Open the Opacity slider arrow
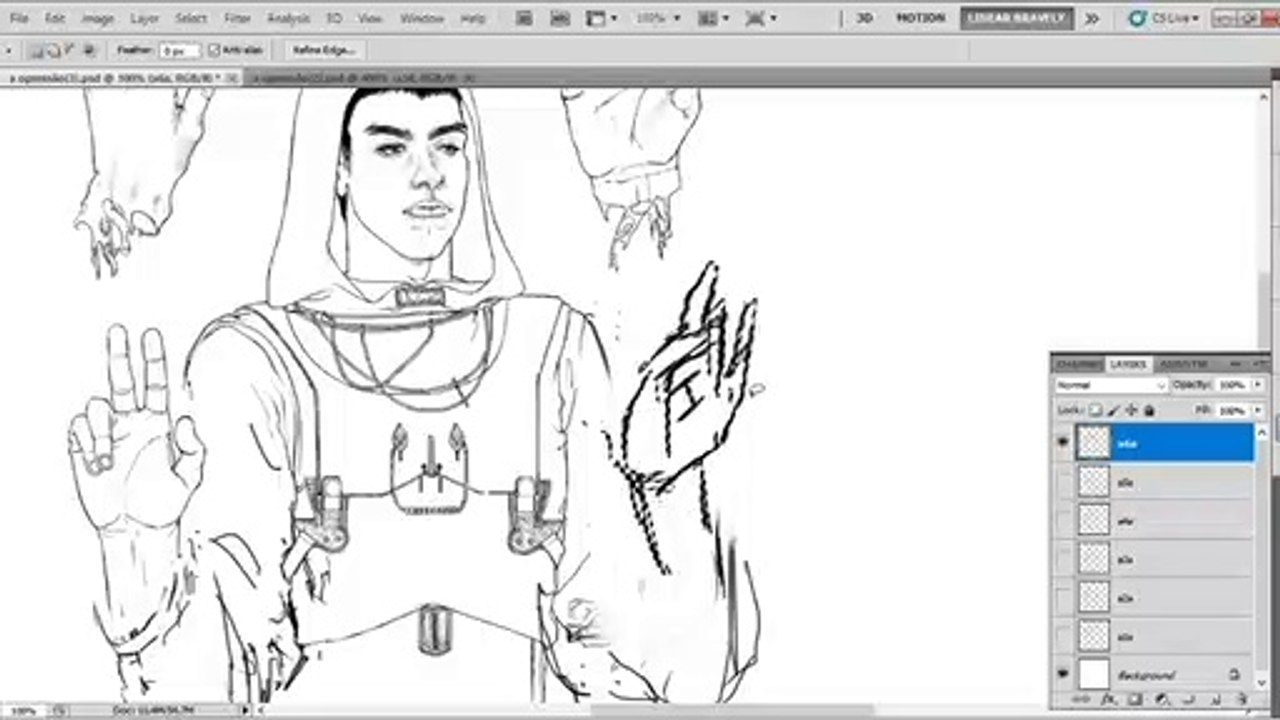The width and height of the screenshot is (1280, 720). (x=1258, y=385)
